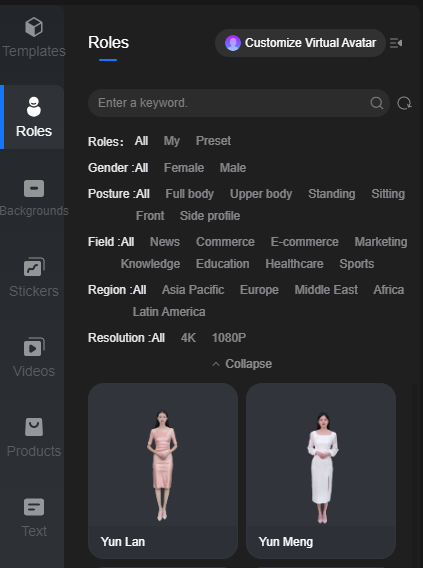
Task: Select the Yun Meng avatar thumbnail
Action: (321, 471)
